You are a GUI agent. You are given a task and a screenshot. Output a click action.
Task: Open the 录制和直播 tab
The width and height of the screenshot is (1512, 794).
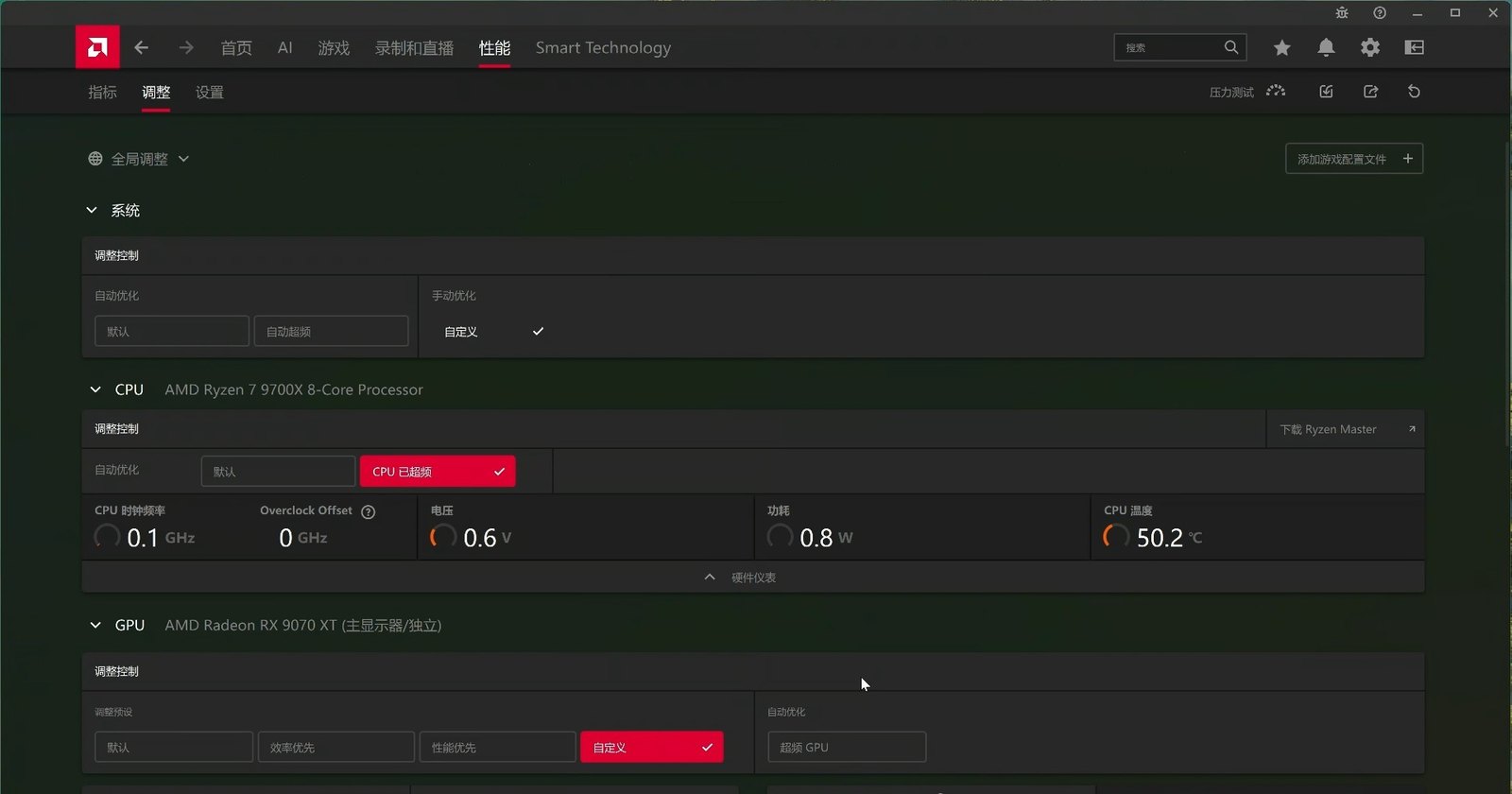[414, 47]
